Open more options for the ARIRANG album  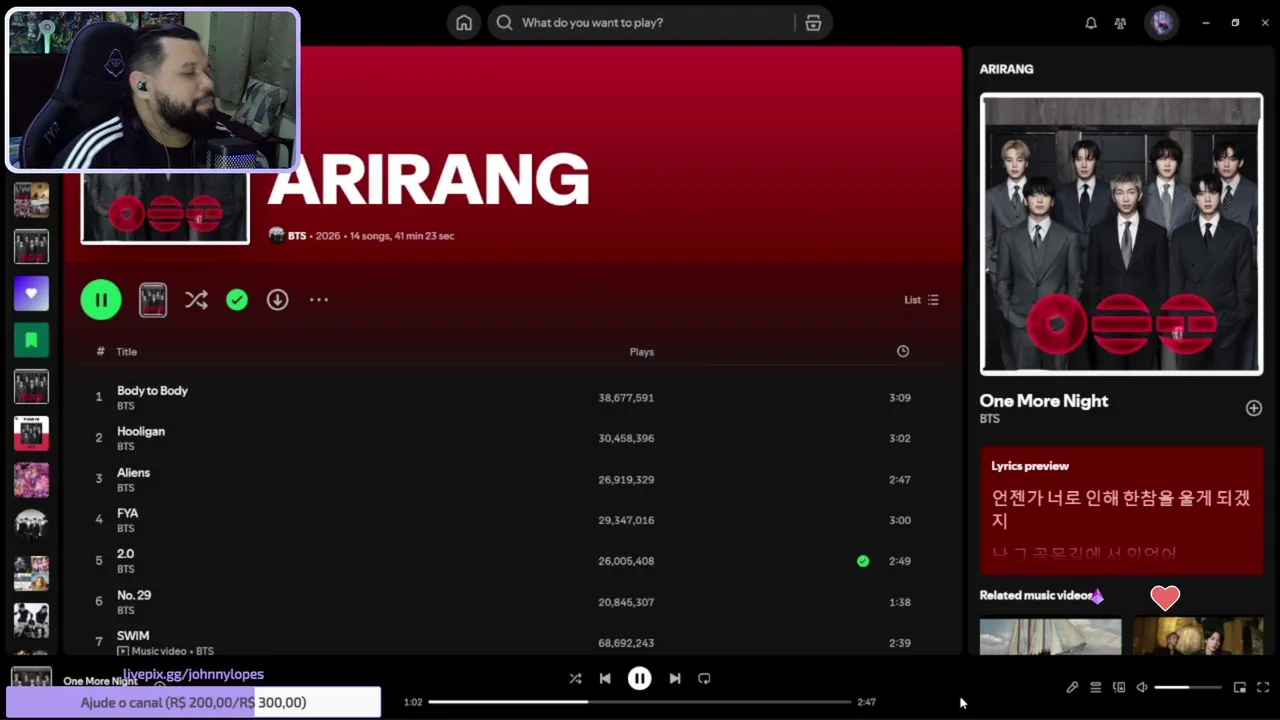(319, 300)
